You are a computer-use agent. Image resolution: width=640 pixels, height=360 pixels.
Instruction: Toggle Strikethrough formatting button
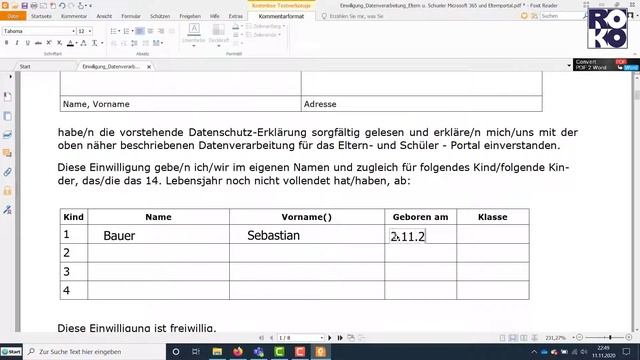[38, 43]
